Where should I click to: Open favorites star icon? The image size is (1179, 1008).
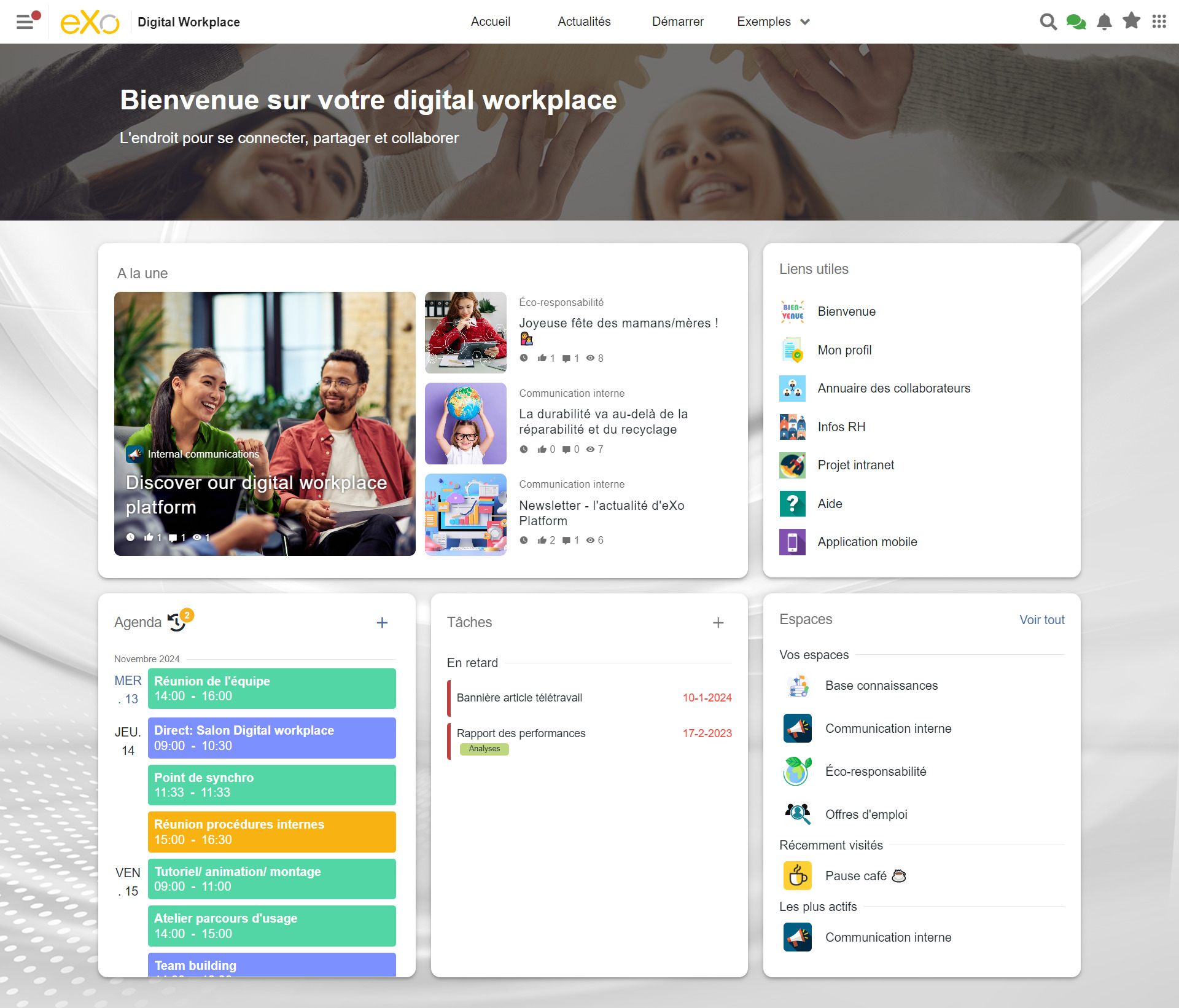pos(1131,21)
